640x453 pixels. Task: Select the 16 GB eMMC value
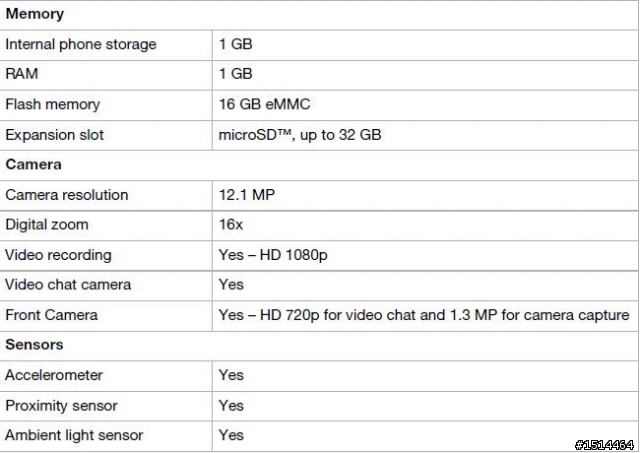pos(264,104)
